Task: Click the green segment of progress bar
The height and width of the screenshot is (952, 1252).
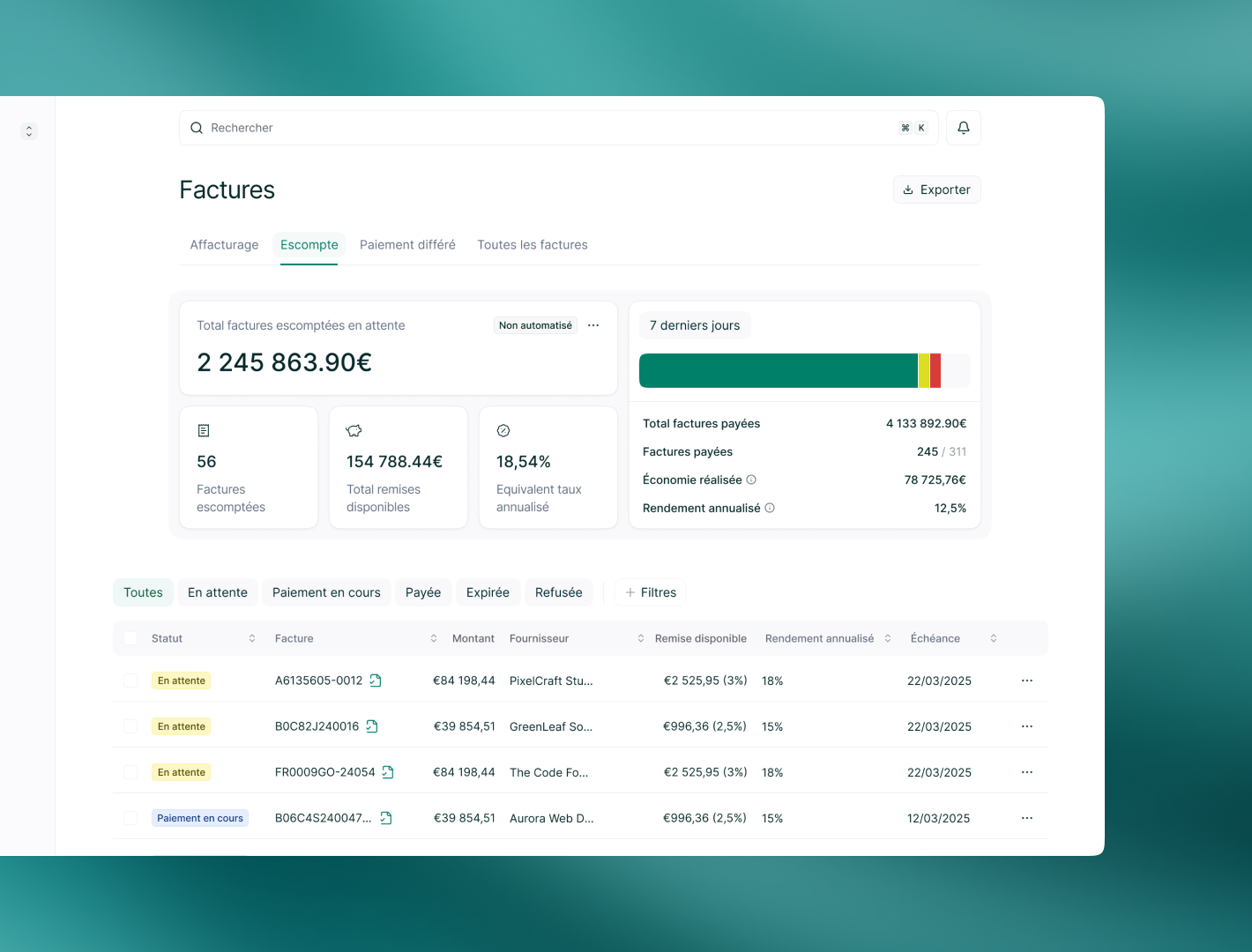Action: tap(778, 371)
